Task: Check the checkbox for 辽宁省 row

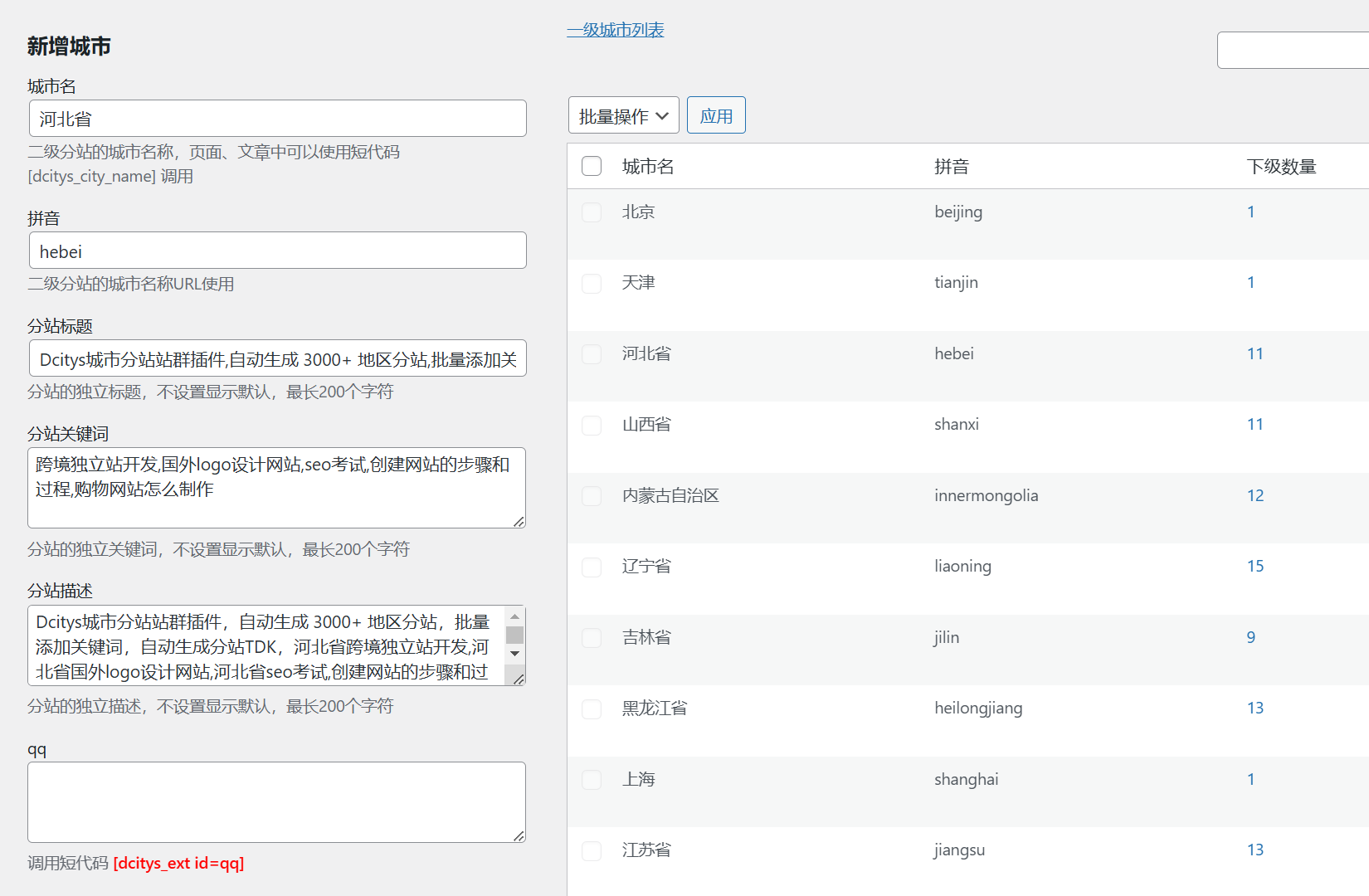Action: pyautogui.click(x=592, y=567)
